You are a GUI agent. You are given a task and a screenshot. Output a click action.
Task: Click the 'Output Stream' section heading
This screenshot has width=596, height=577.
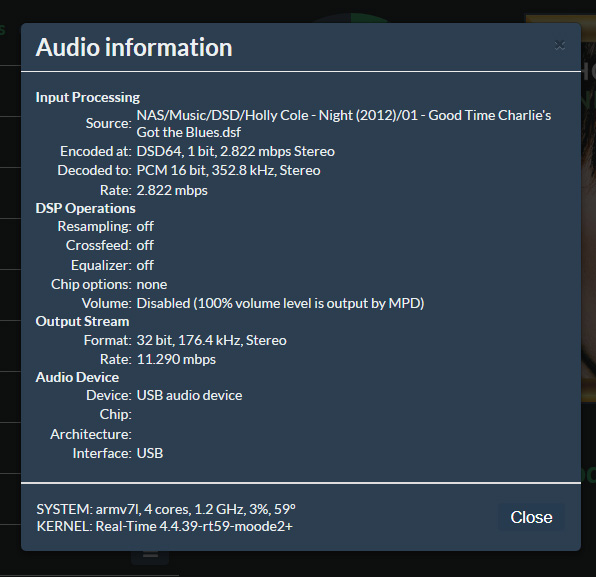(82, 321)
